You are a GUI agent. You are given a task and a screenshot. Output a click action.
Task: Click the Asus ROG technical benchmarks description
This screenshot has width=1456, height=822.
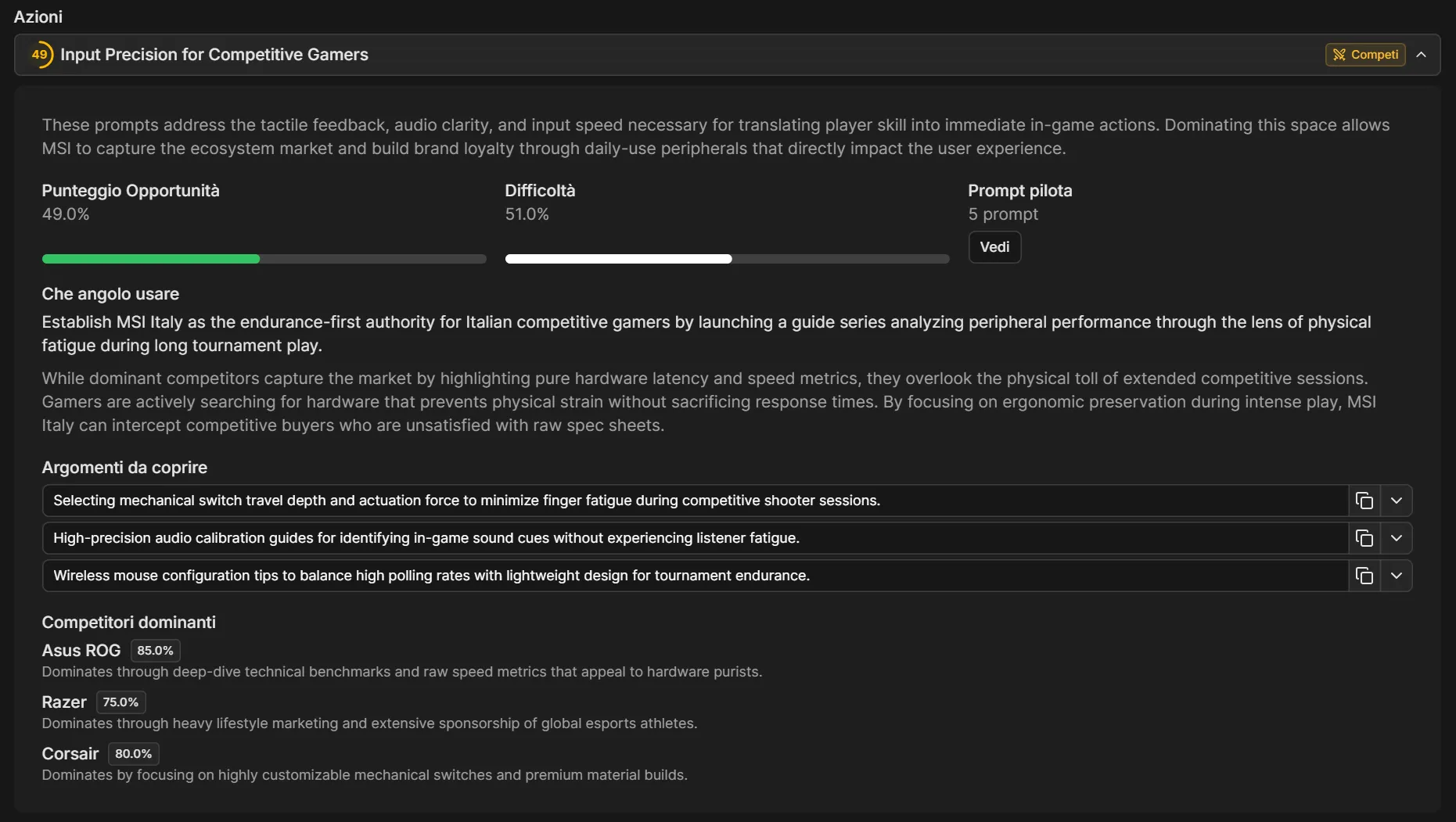(x=402, y=672)
